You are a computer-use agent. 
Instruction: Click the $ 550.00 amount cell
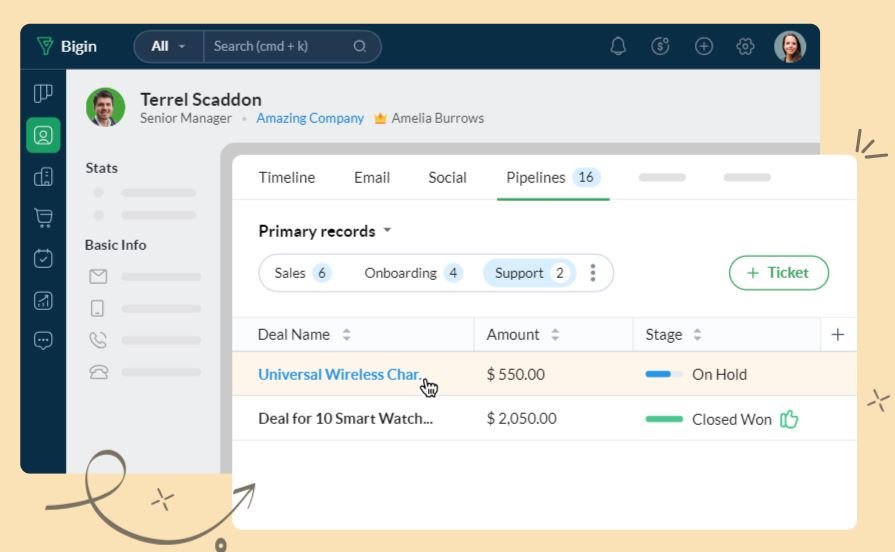click(515, 374)
